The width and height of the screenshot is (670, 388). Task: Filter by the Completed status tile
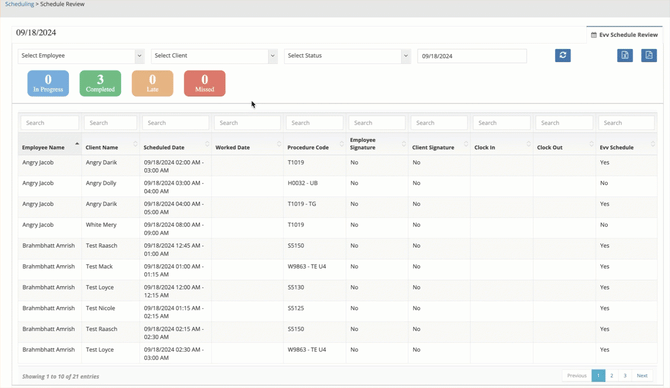point(100,83)
